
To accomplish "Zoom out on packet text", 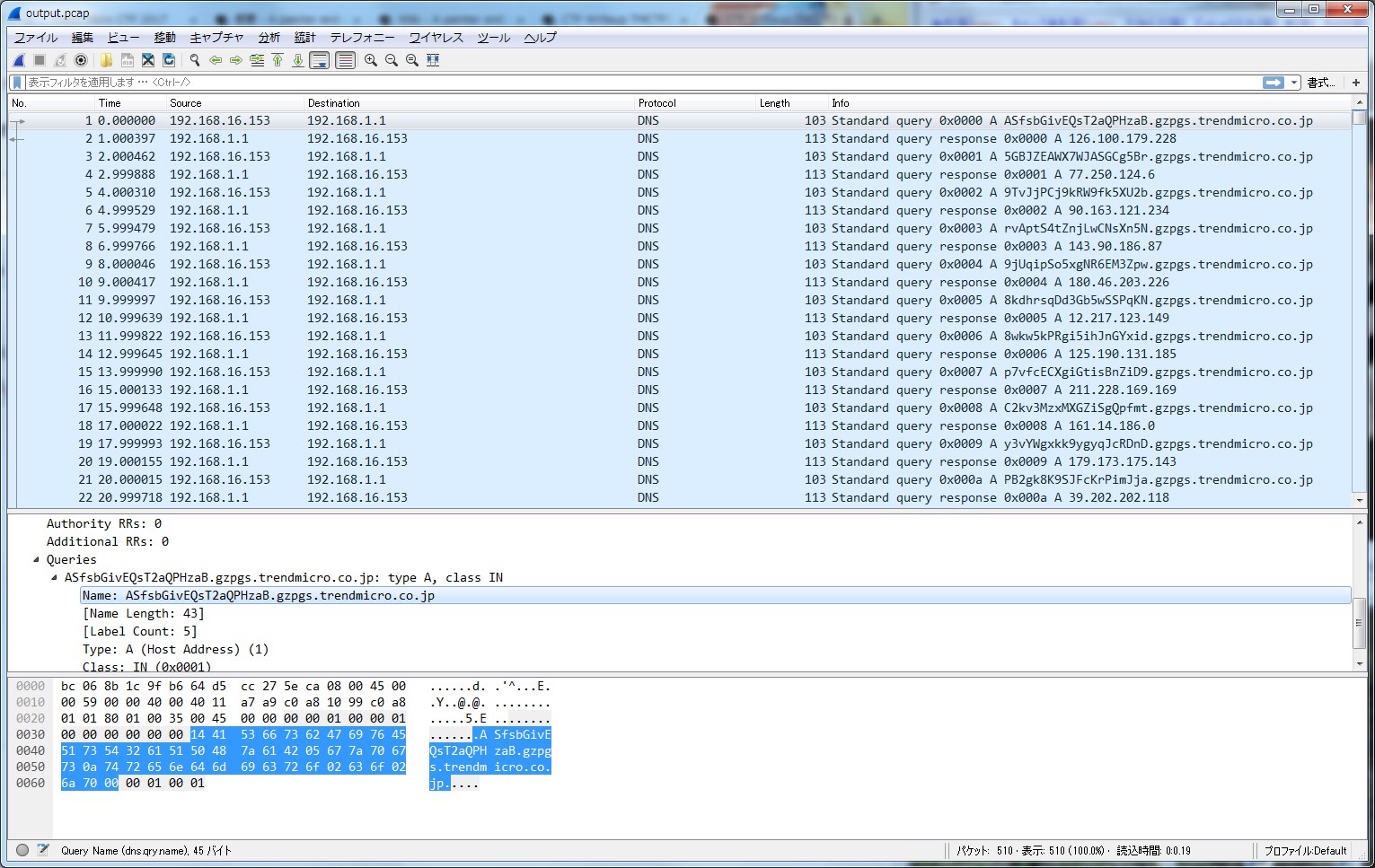I will click(x=391, y=60).
